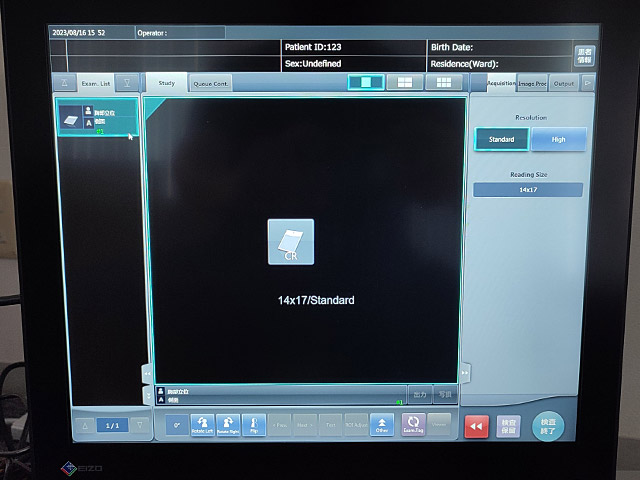Click the Rotate Left button

[202, 425]
